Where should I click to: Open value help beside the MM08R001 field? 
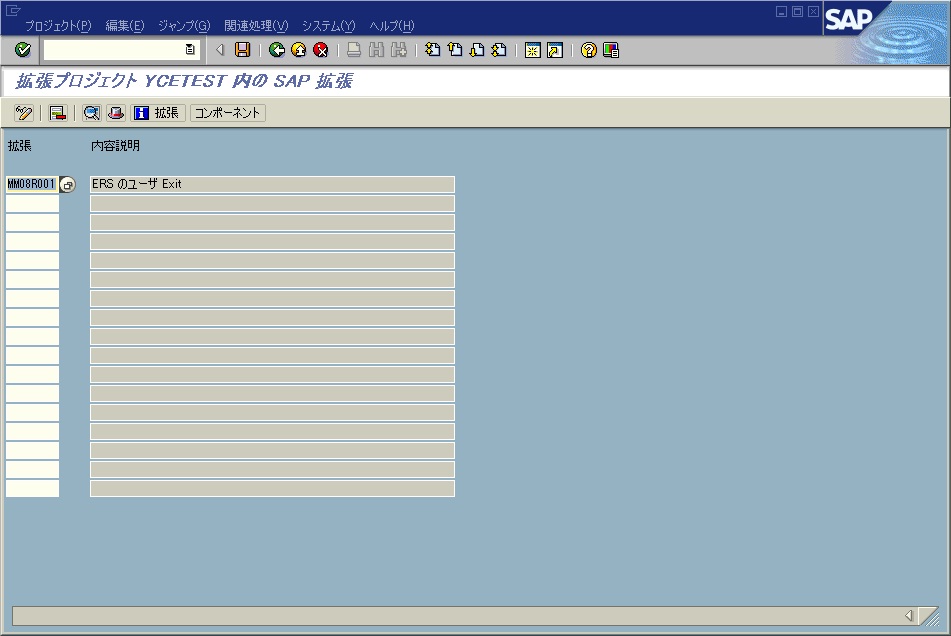point(67,184)
